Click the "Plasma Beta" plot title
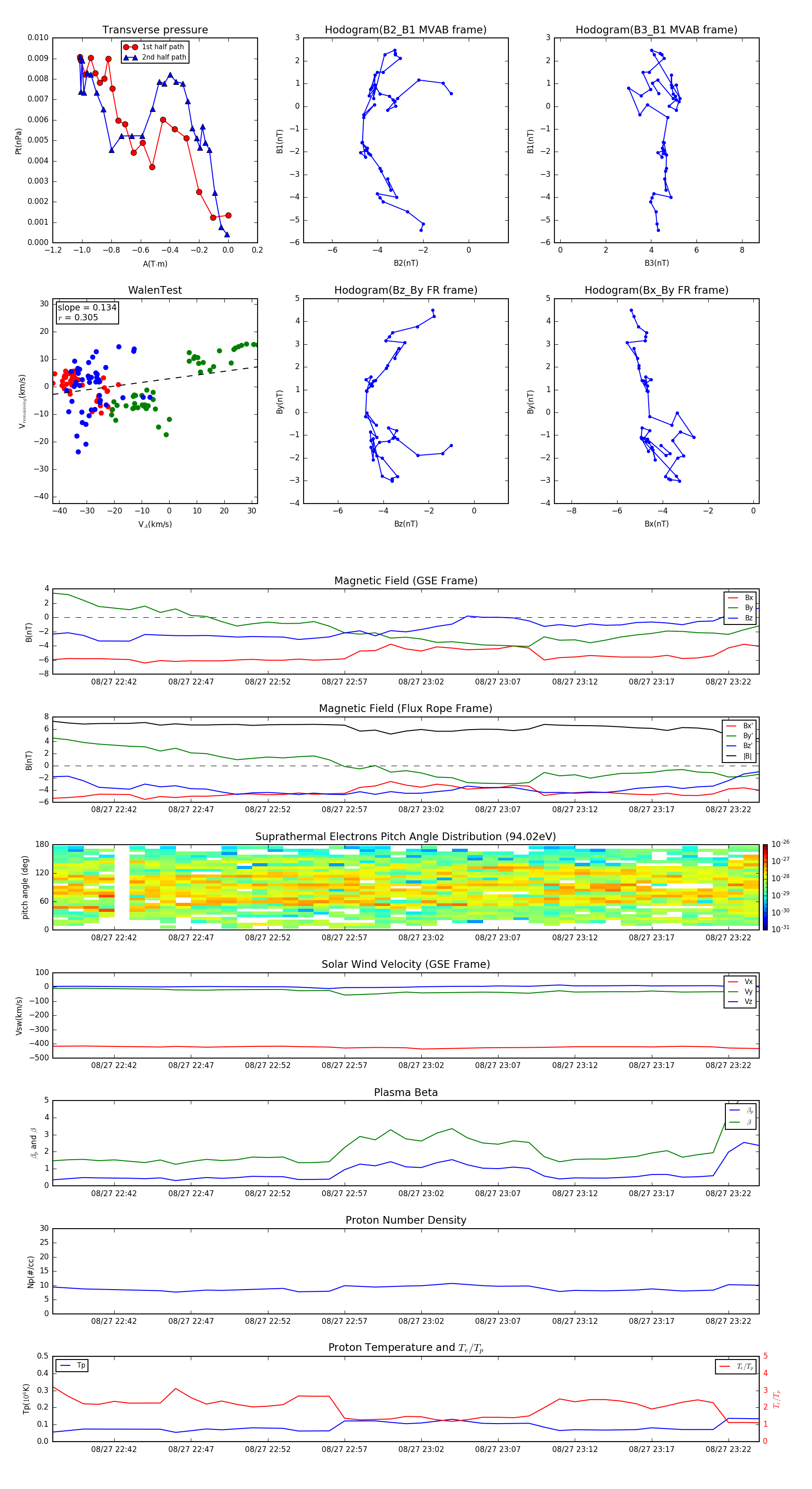 coord(406,1092)
